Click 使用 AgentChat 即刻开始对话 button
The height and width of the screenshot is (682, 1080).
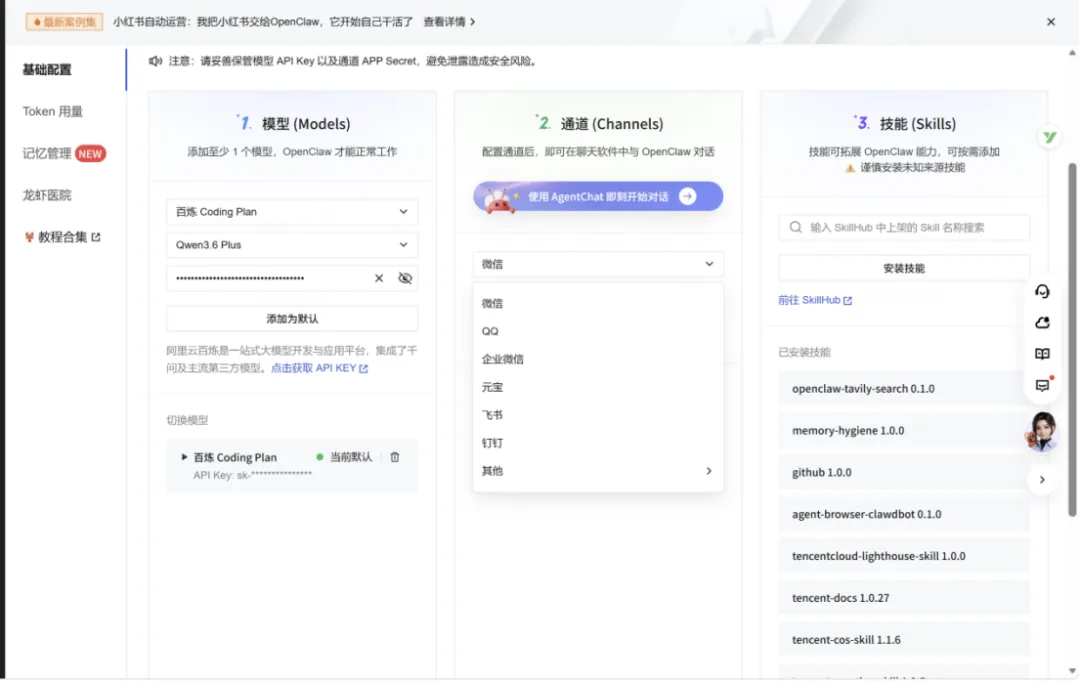[598, 197]
